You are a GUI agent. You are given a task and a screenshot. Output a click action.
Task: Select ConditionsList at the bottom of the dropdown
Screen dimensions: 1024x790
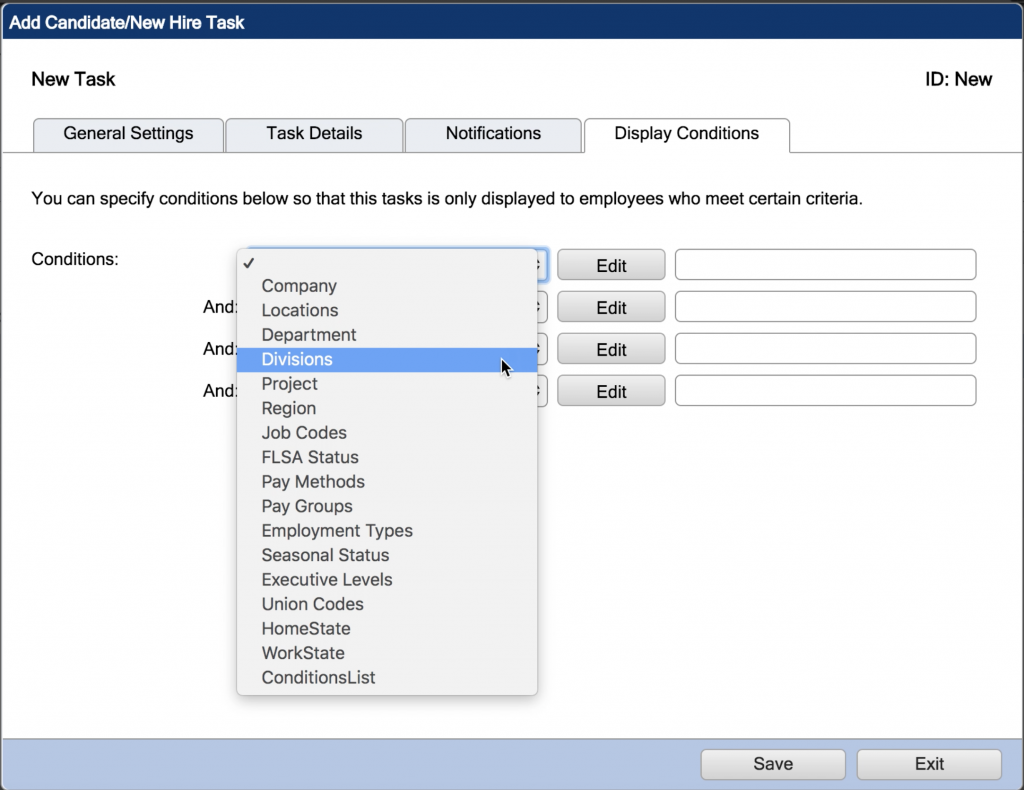click(318, 677)
